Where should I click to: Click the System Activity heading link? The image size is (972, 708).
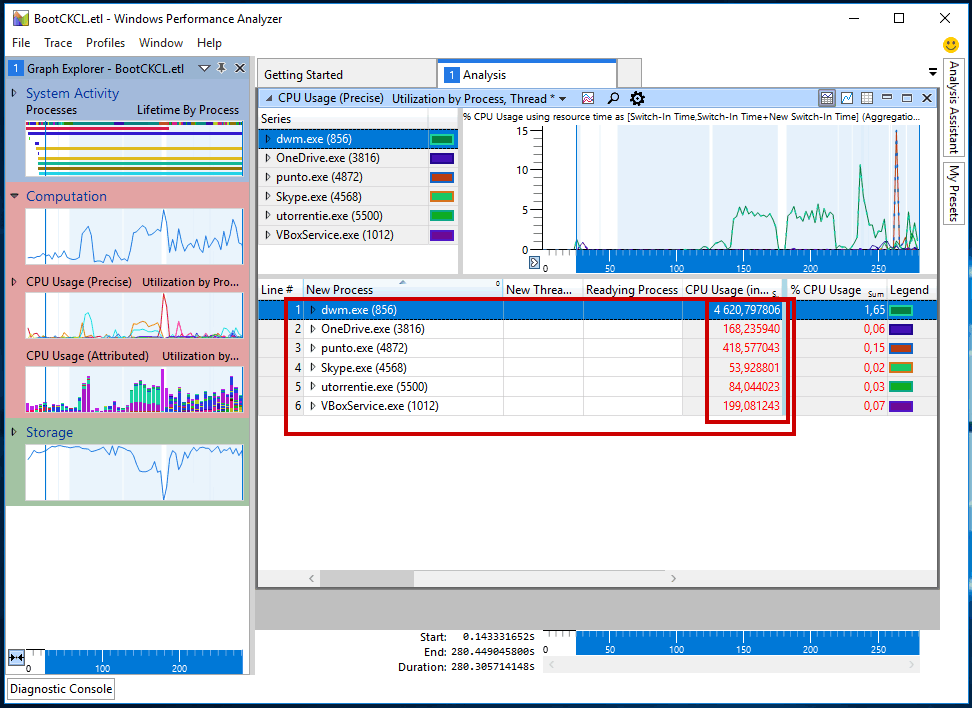pyautogui.click(x=73, y=93)
